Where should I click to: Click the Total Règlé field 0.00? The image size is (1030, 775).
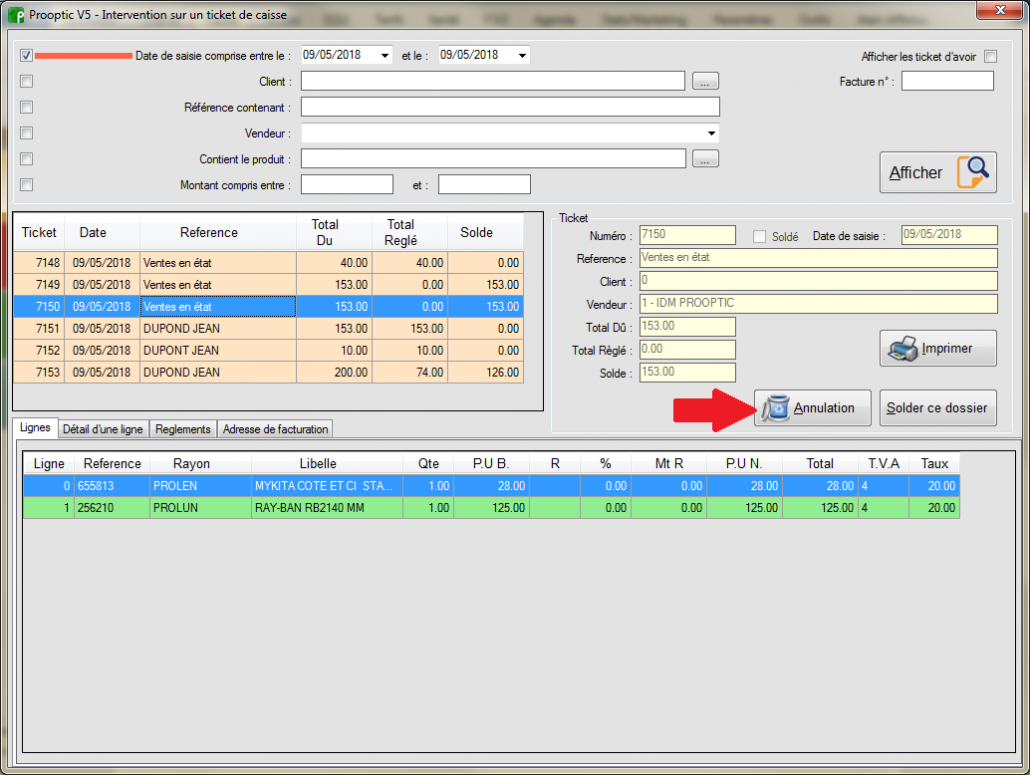687,349
